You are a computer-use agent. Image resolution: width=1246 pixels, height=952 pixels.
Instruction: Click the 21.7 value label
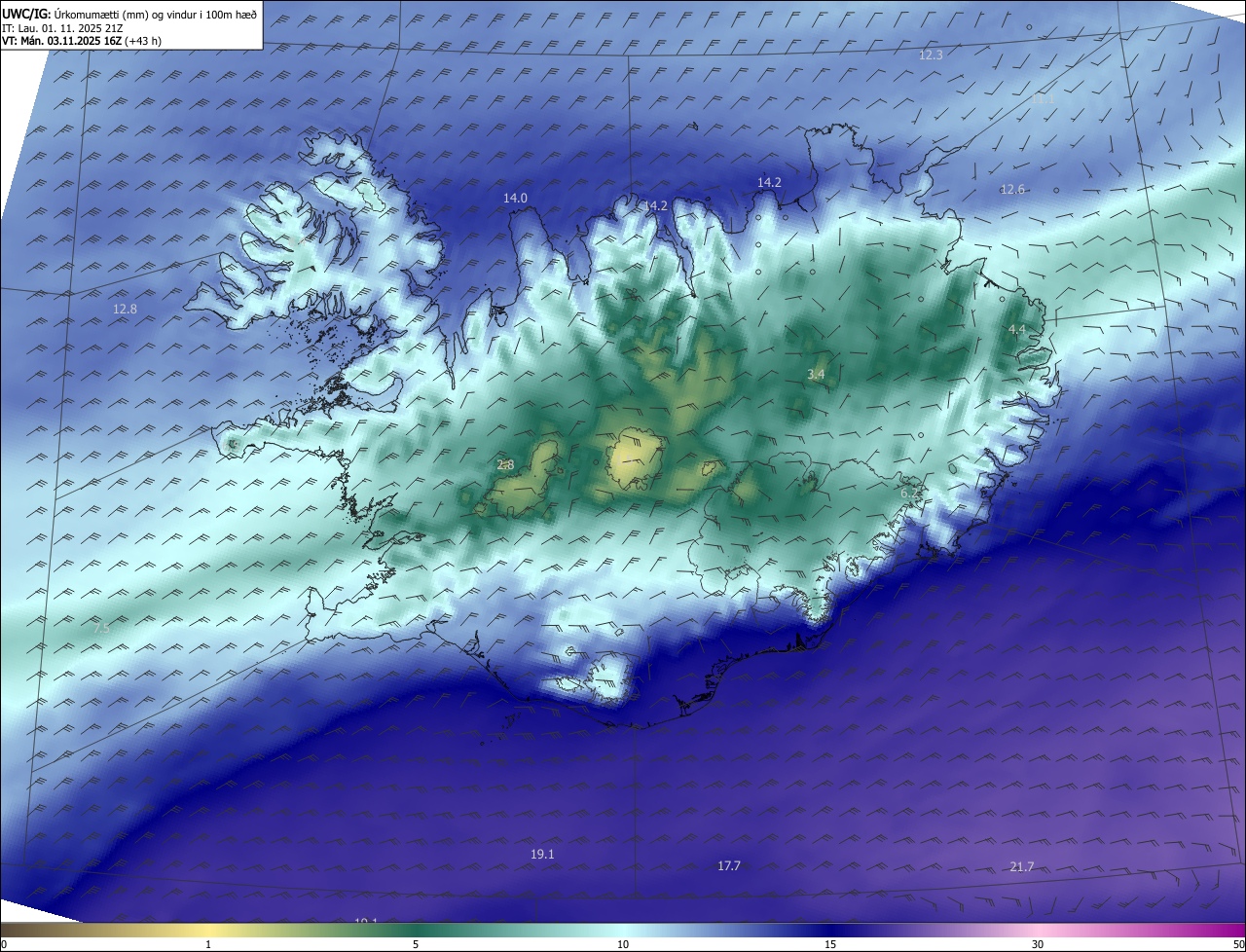tap(1022, 866)
